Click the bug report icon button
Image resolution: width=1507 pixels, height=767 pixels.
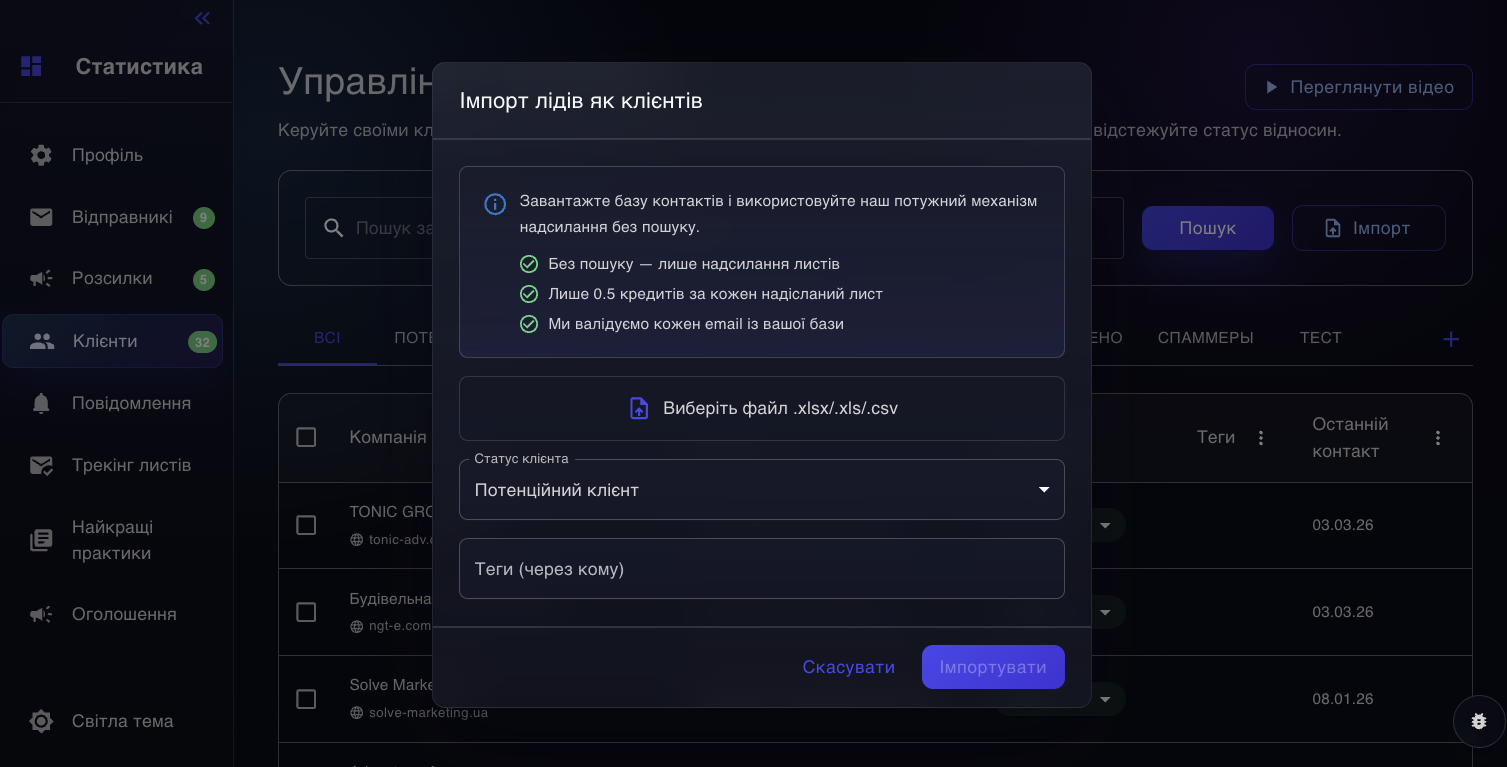tap(1479, 721)
